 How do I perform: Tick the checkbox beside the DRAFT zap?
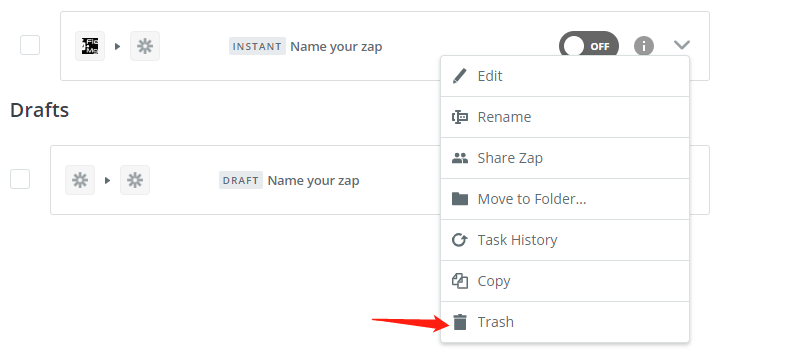(20, 179)
